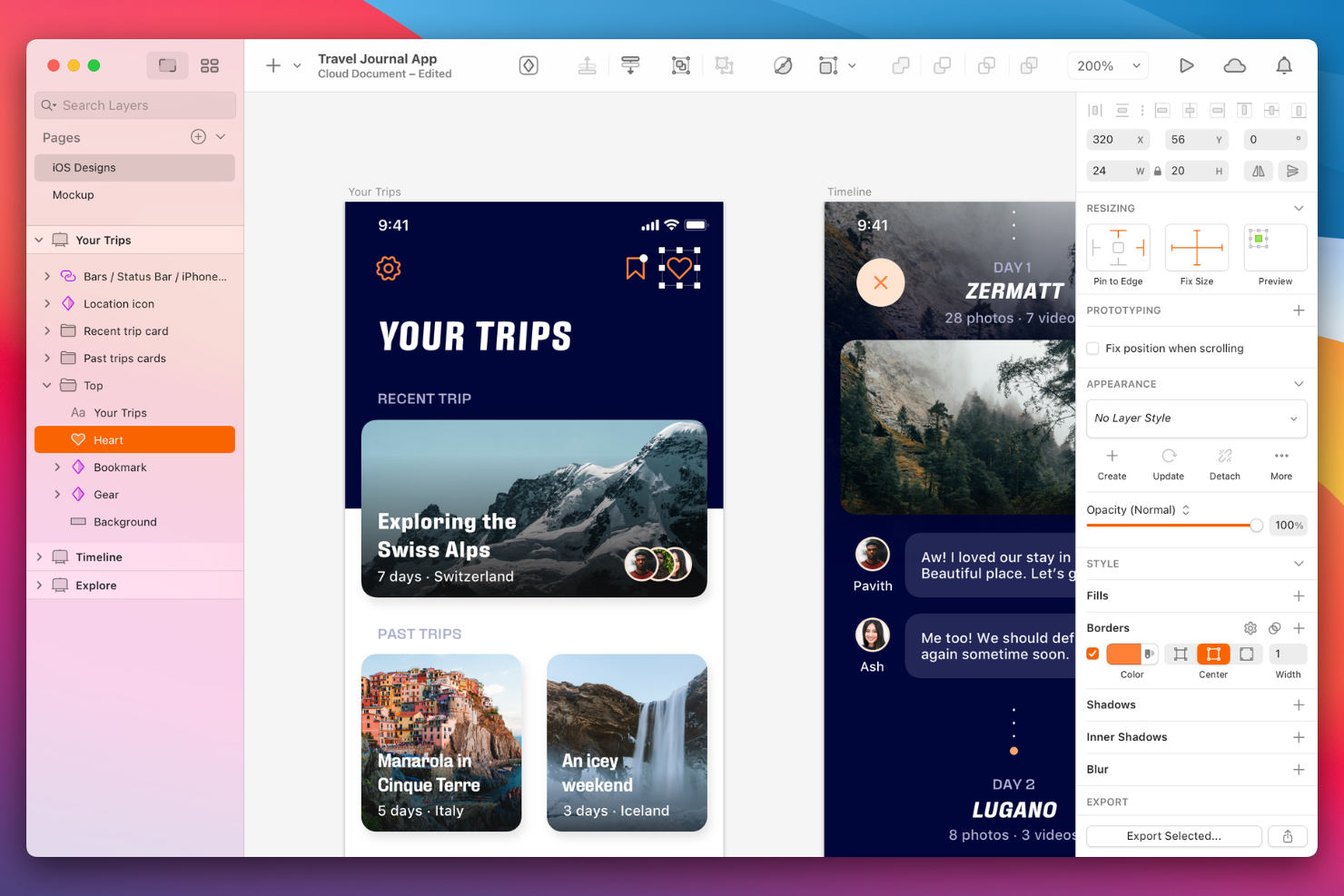The width and height of the screenshot is (1344, 896).
Task: Expand the Recent trip card group
Action: click(x=47, y=330)
